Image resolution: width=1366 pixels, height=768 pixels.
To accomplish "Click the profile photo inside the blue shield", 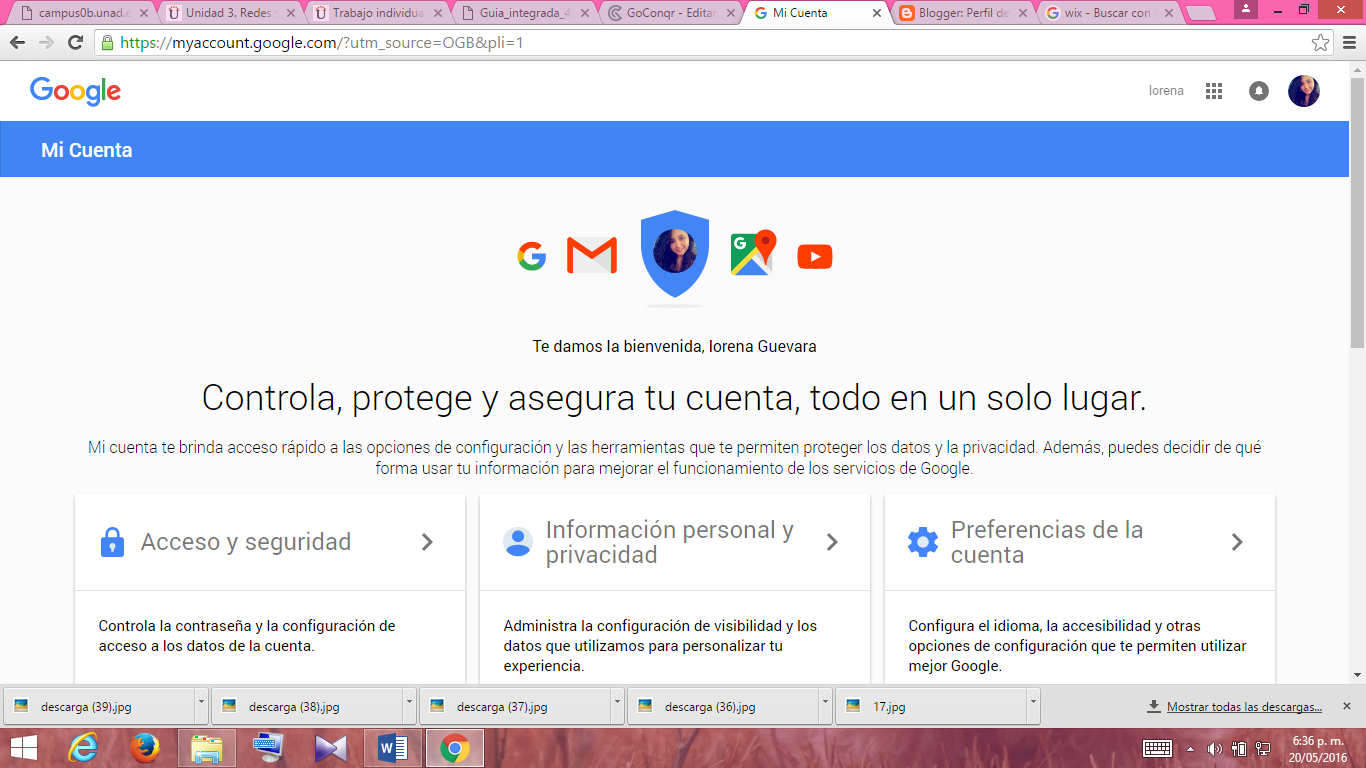I will click(x=675, y=251).
